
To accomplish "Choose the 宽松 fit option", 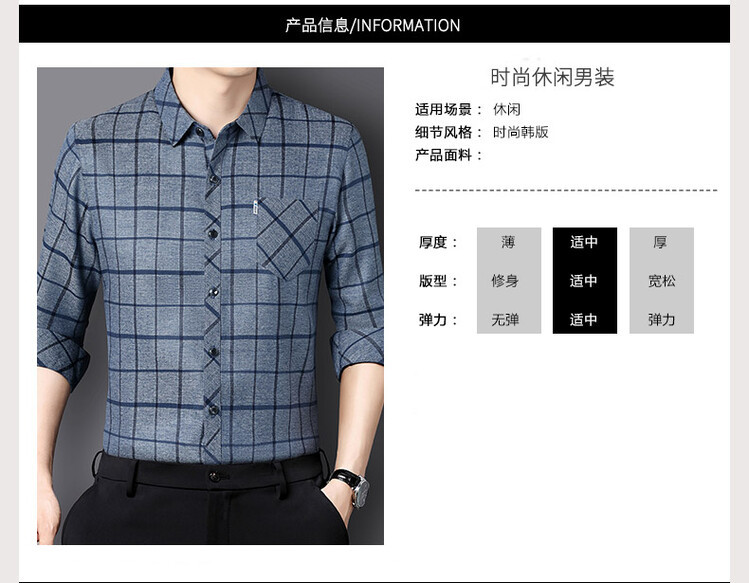I will tap(661, 281).
